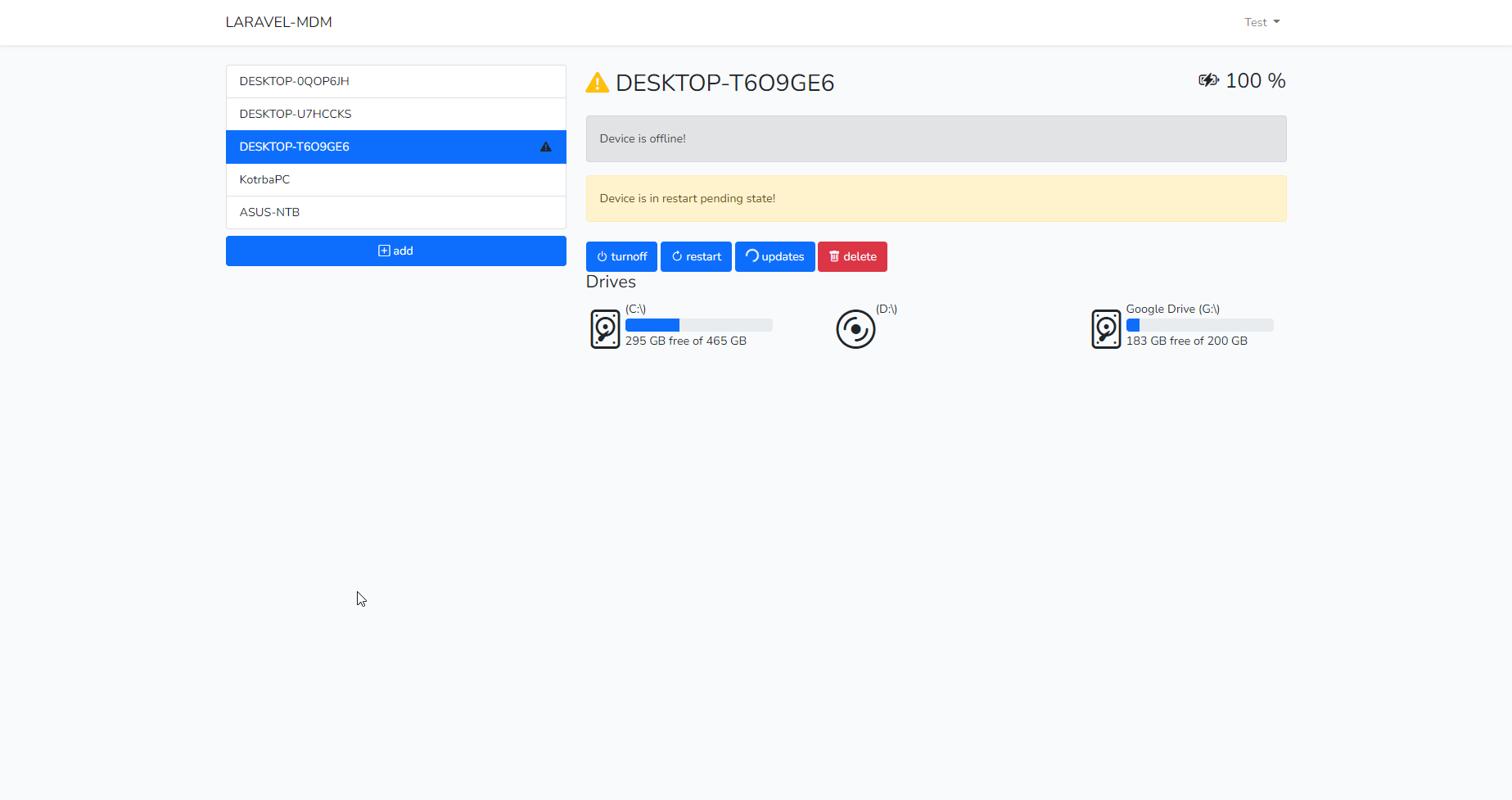Click the '295 GB free of 465 GB' text
Image resolution: width=1512 pixels, height=800 pixels.
(686, 341)
